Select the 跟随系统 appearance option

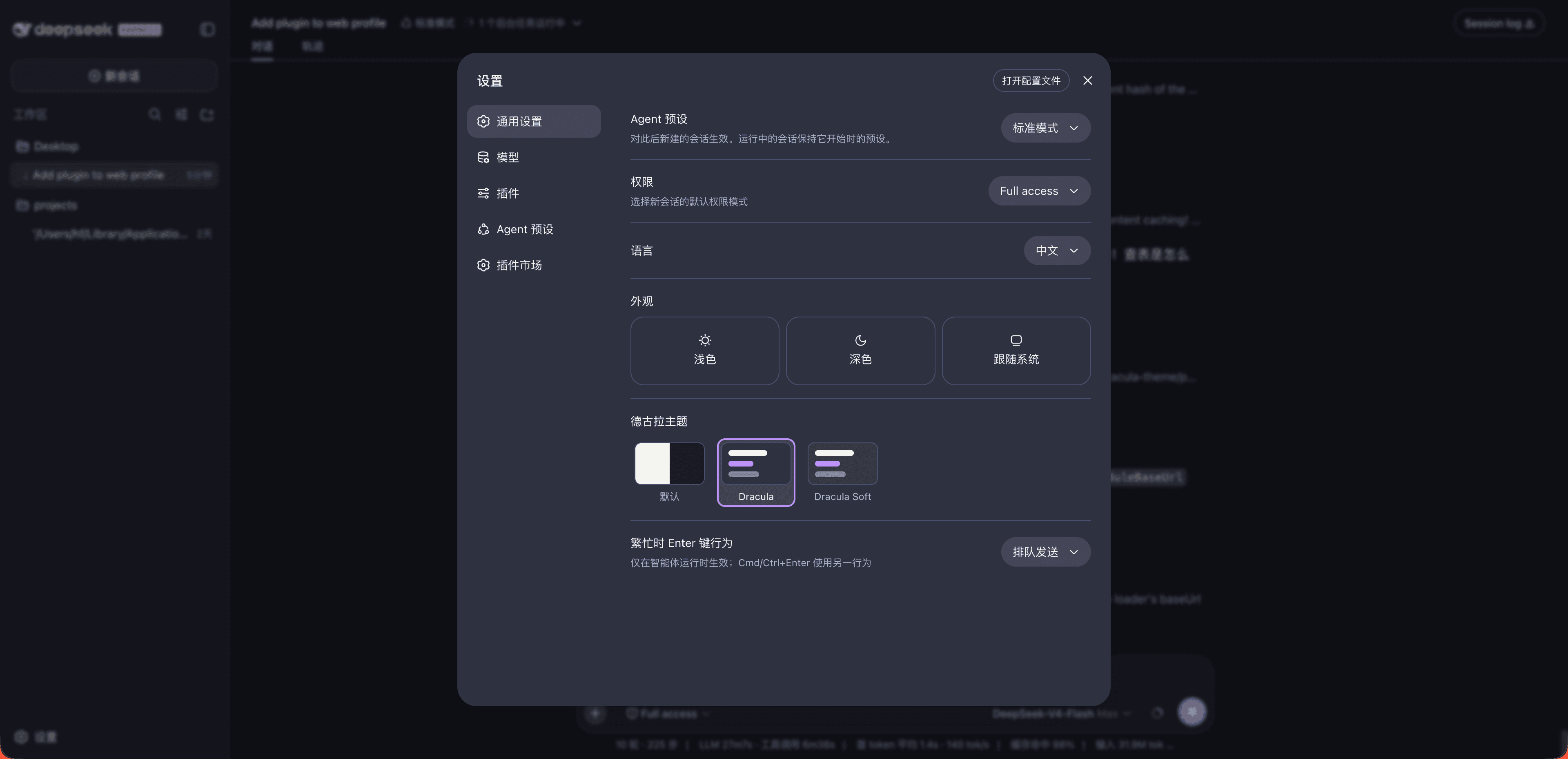1016,351
